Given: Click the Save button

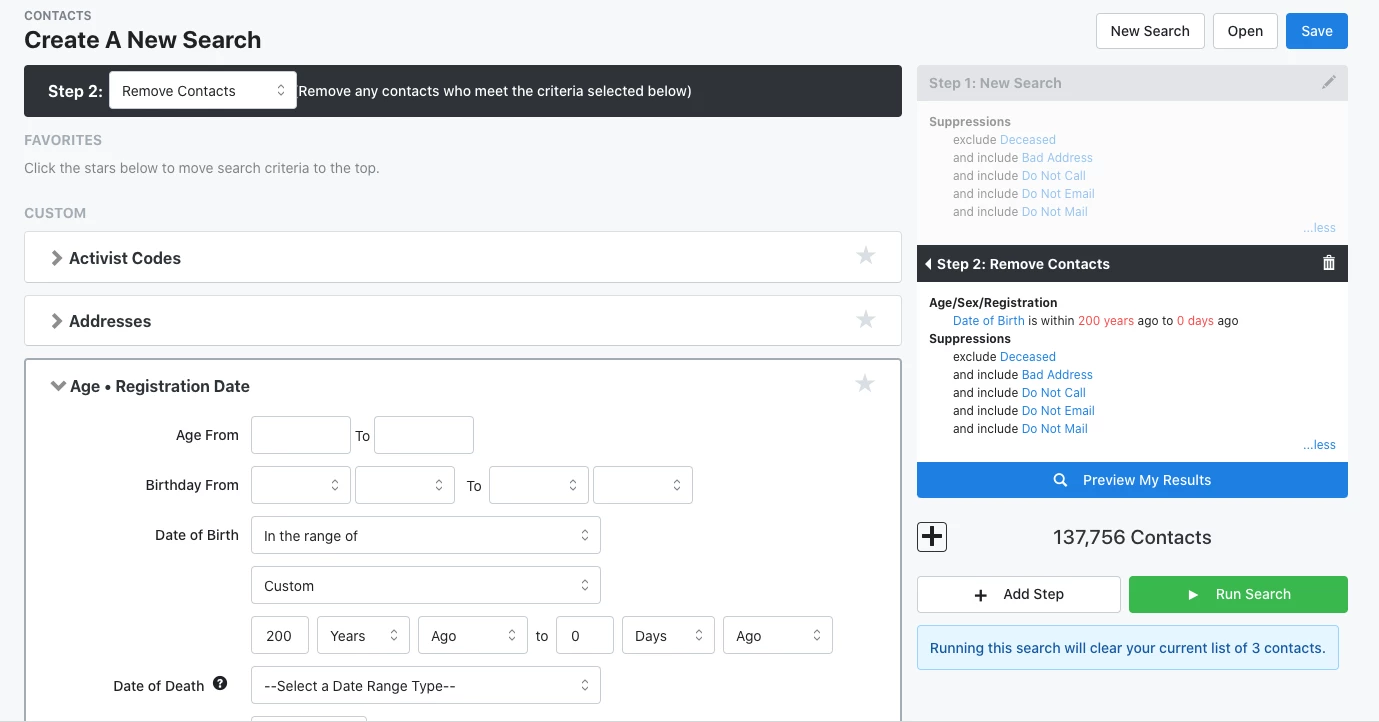Looking at the screenshot, I should pos(1316,31).
